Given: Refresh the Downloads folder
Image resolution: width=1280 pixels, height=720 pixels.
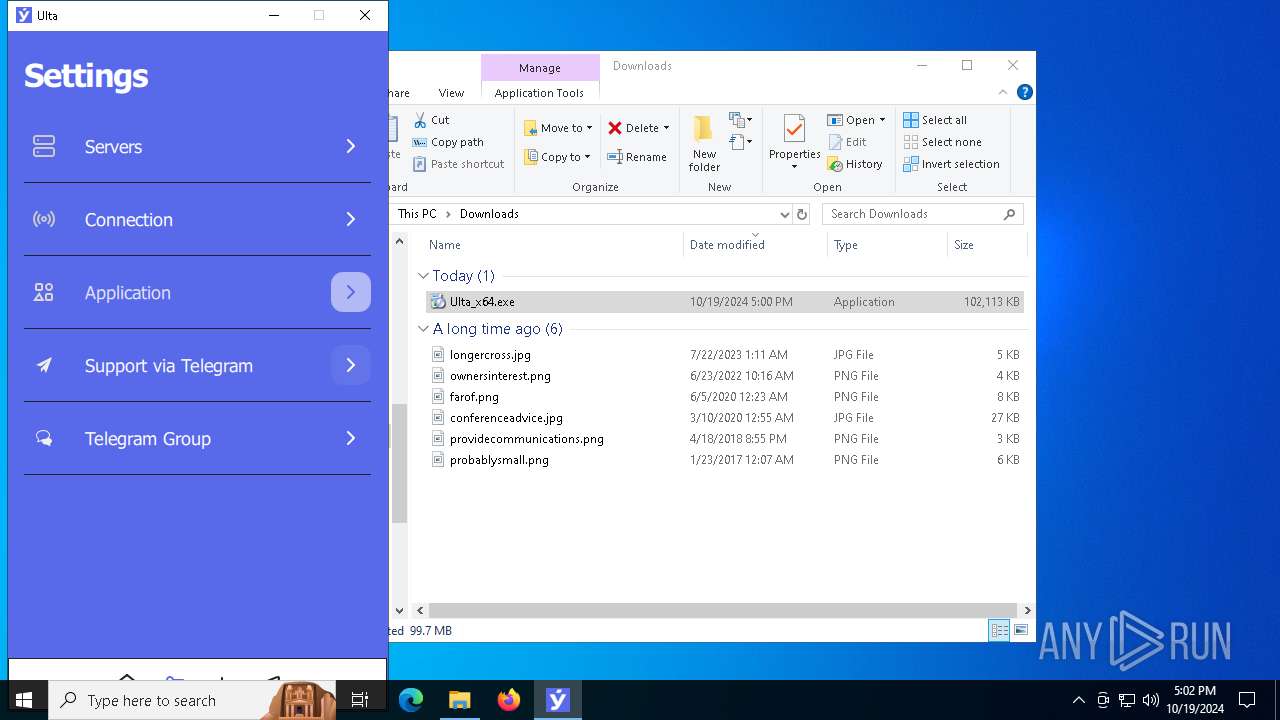Looking at the screenshot, I should (802, 214).
